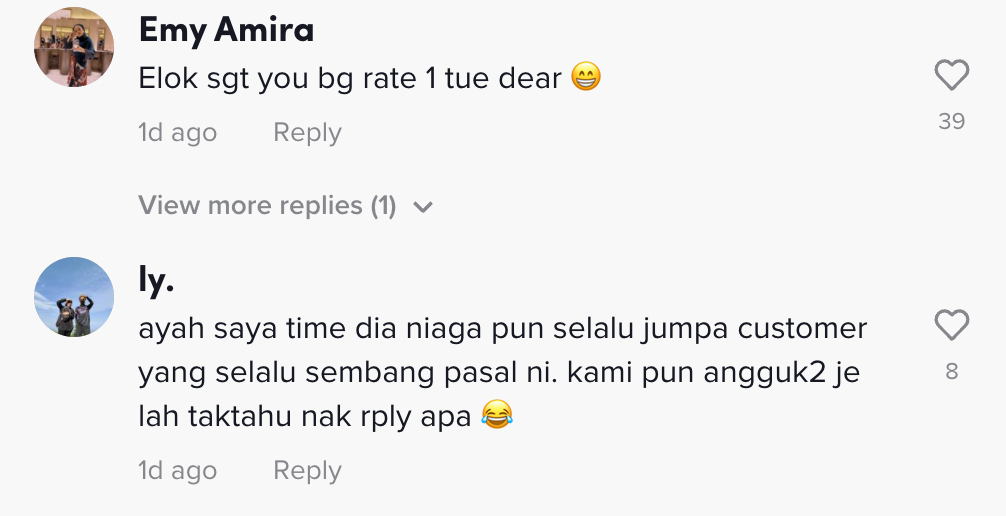Image resolution: width=1006 pixels, height=516 pixels.
Task: Reply to ly.'s comment
Action: (x=307, y=471)
